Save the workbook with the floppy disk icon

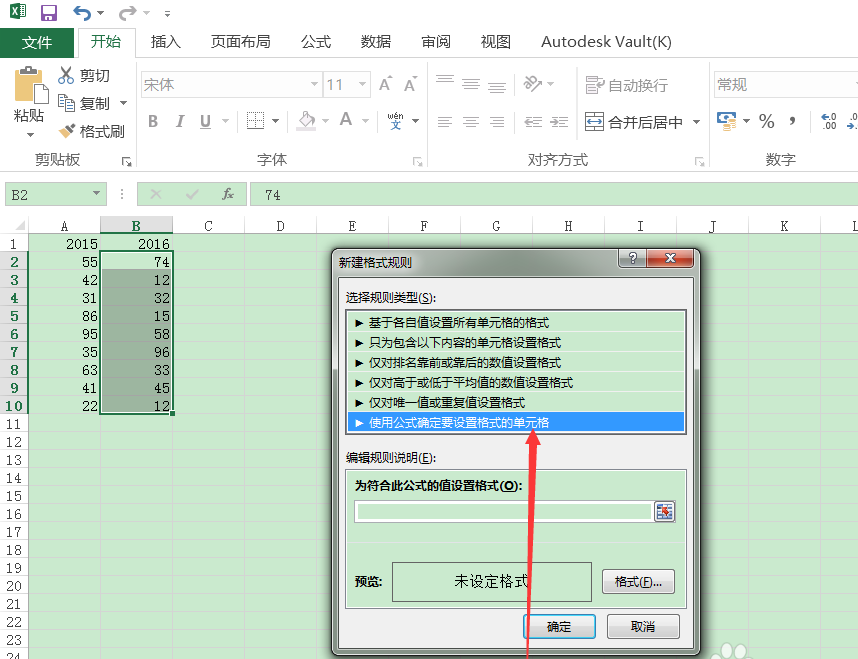49,12
